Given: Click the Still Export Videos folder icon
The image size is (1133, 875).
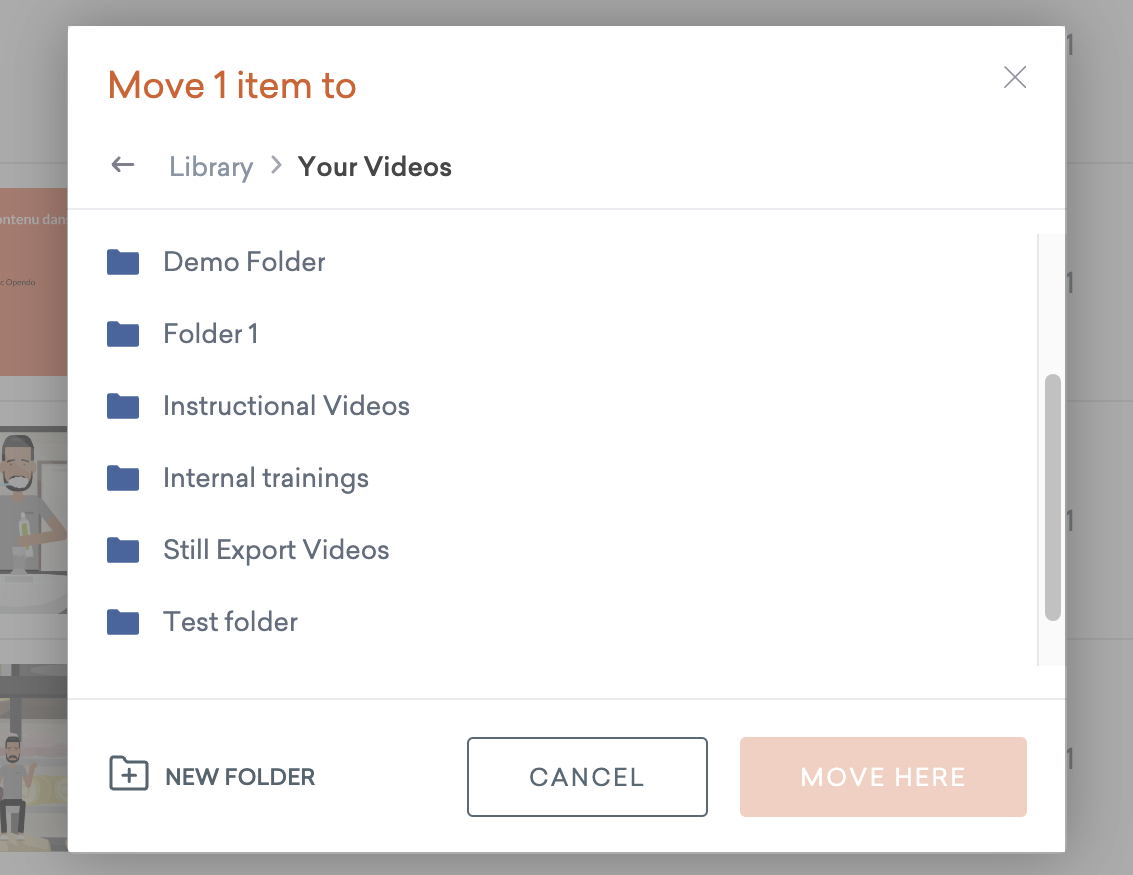Looking at the screenshot, I should tap(123, 550).
